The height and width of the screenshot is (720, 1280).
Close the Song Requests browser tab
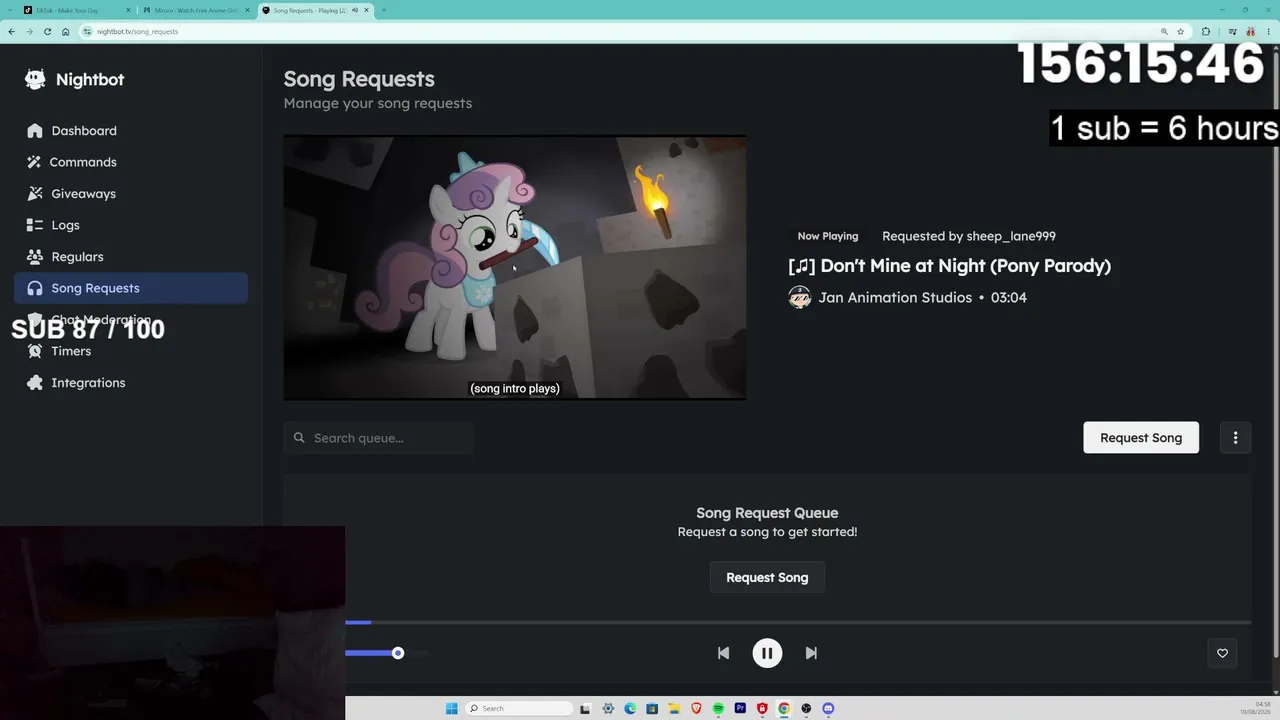coord(367,10)
